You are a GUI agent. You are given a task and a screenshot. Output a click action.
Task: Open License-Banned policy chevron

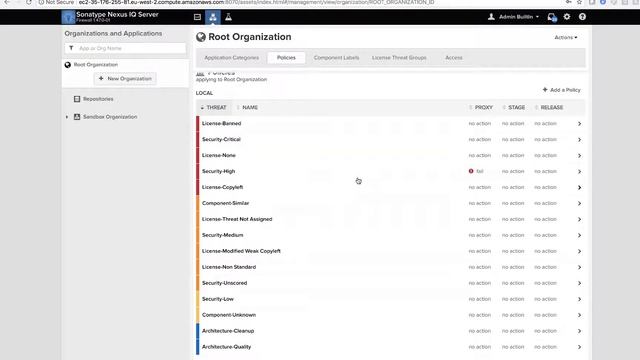[x=579, y=124]
